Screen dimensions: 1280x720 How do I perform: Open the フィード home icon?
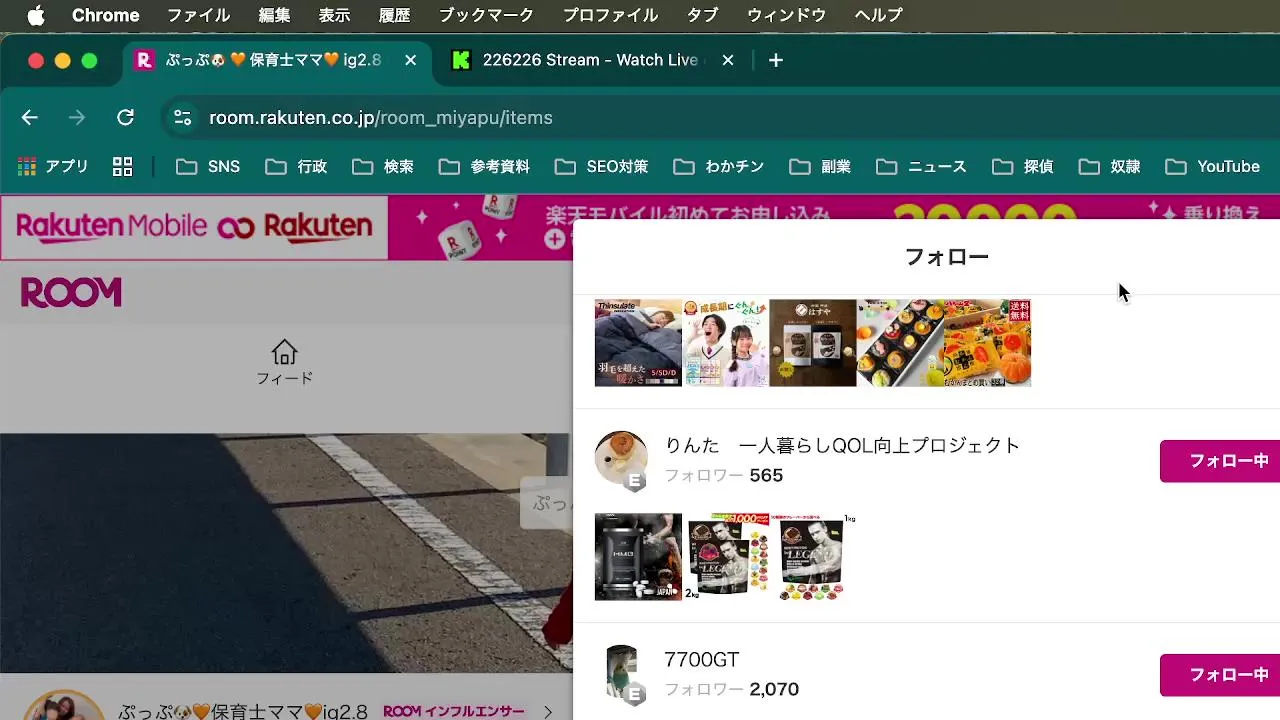[x=284, y=362]
